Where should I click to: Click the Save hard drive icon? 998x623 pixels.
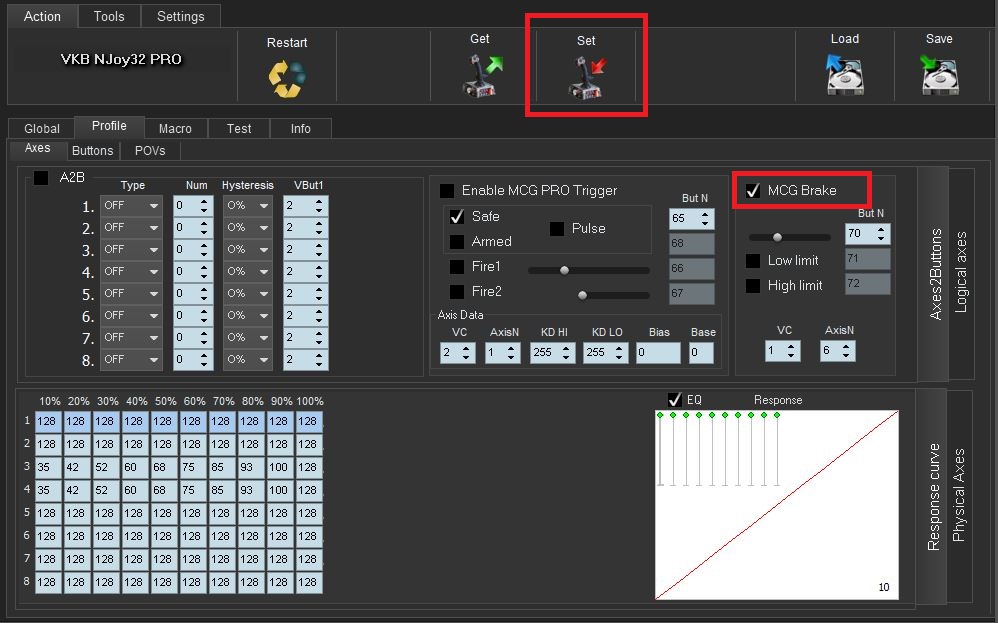pyautogui.click(x=939, y=74)
